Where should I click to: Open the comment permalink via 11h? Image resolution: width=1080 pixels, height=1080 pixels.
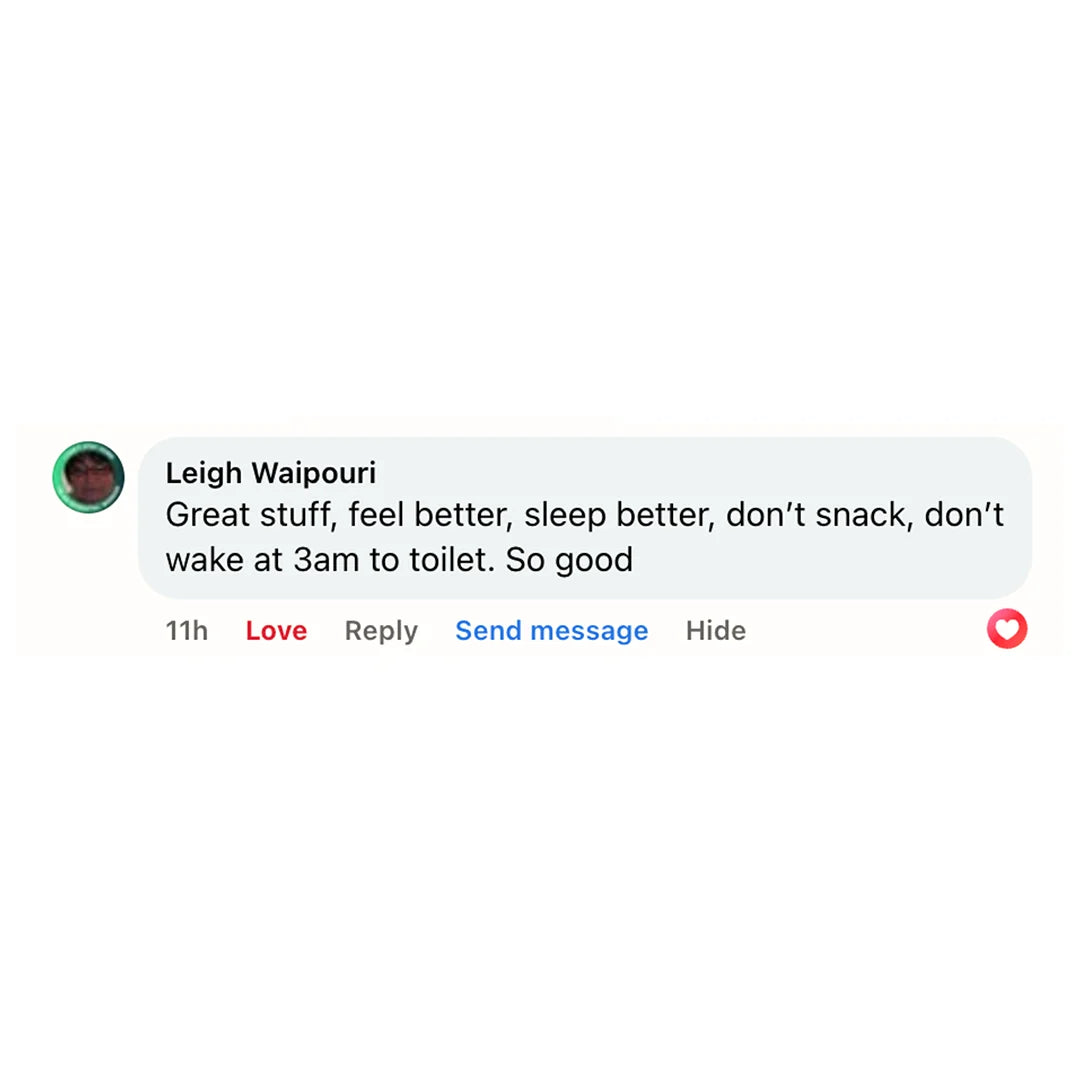(x=187, y=631)
